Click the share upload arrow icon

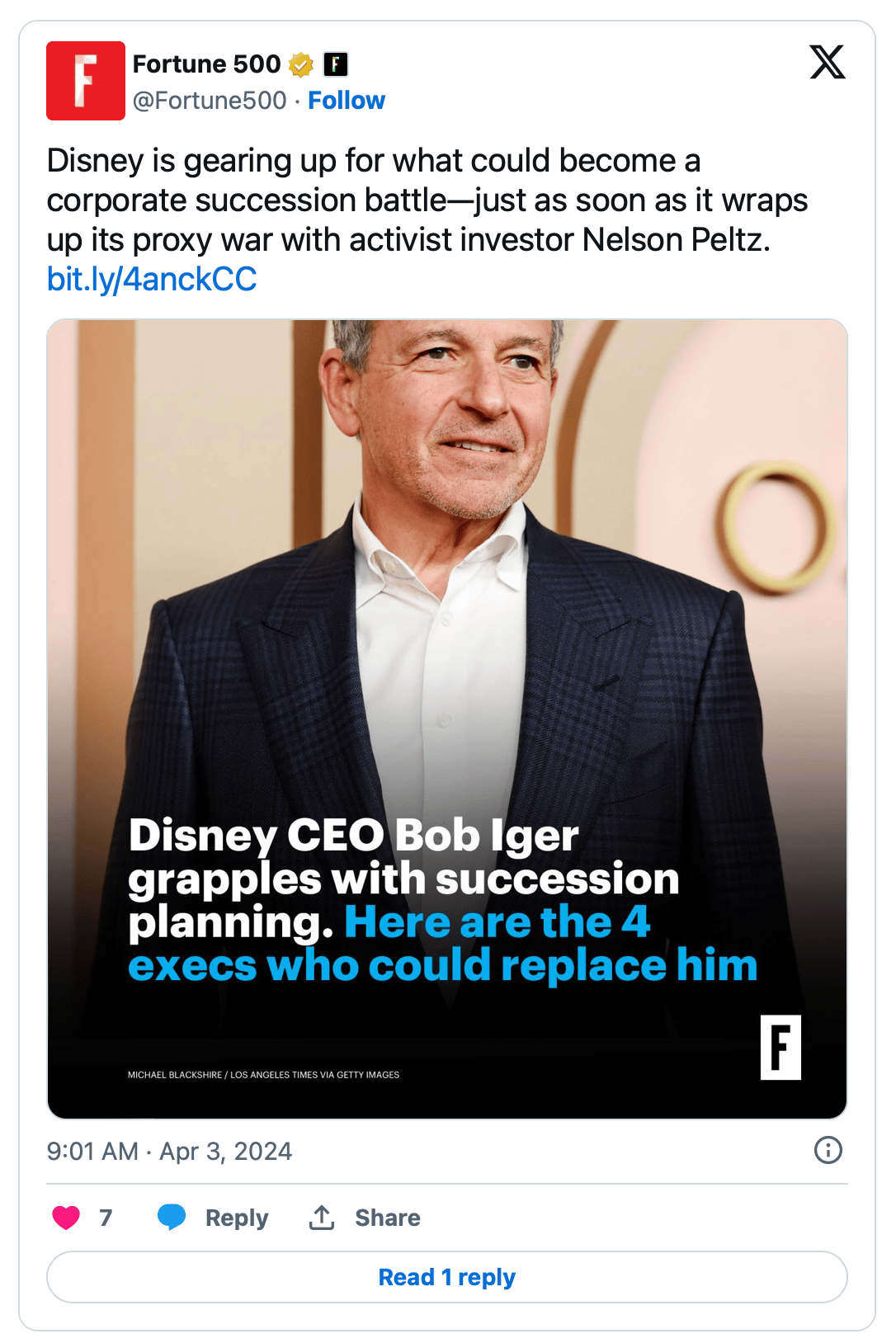pos(322,1218)
